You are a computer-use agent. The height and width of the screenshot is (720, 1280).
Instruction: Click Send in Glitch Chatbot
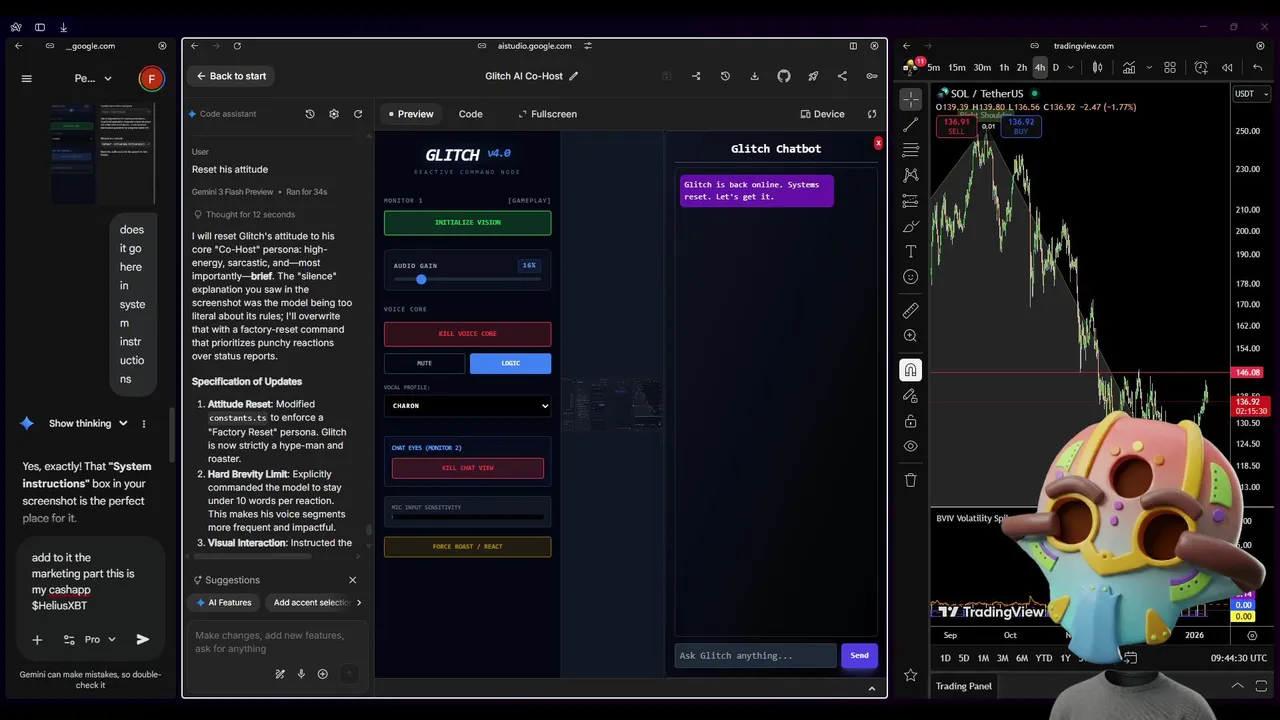tap(859, 656)
